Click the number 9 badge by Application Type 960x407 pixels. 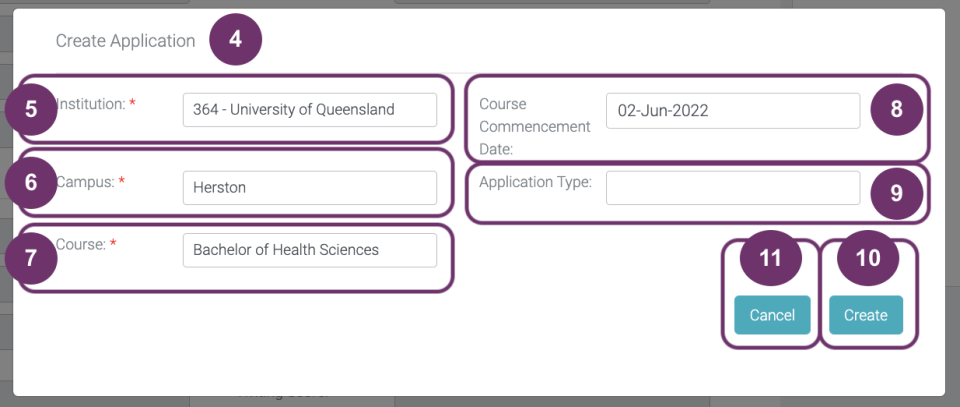[896, 193]
